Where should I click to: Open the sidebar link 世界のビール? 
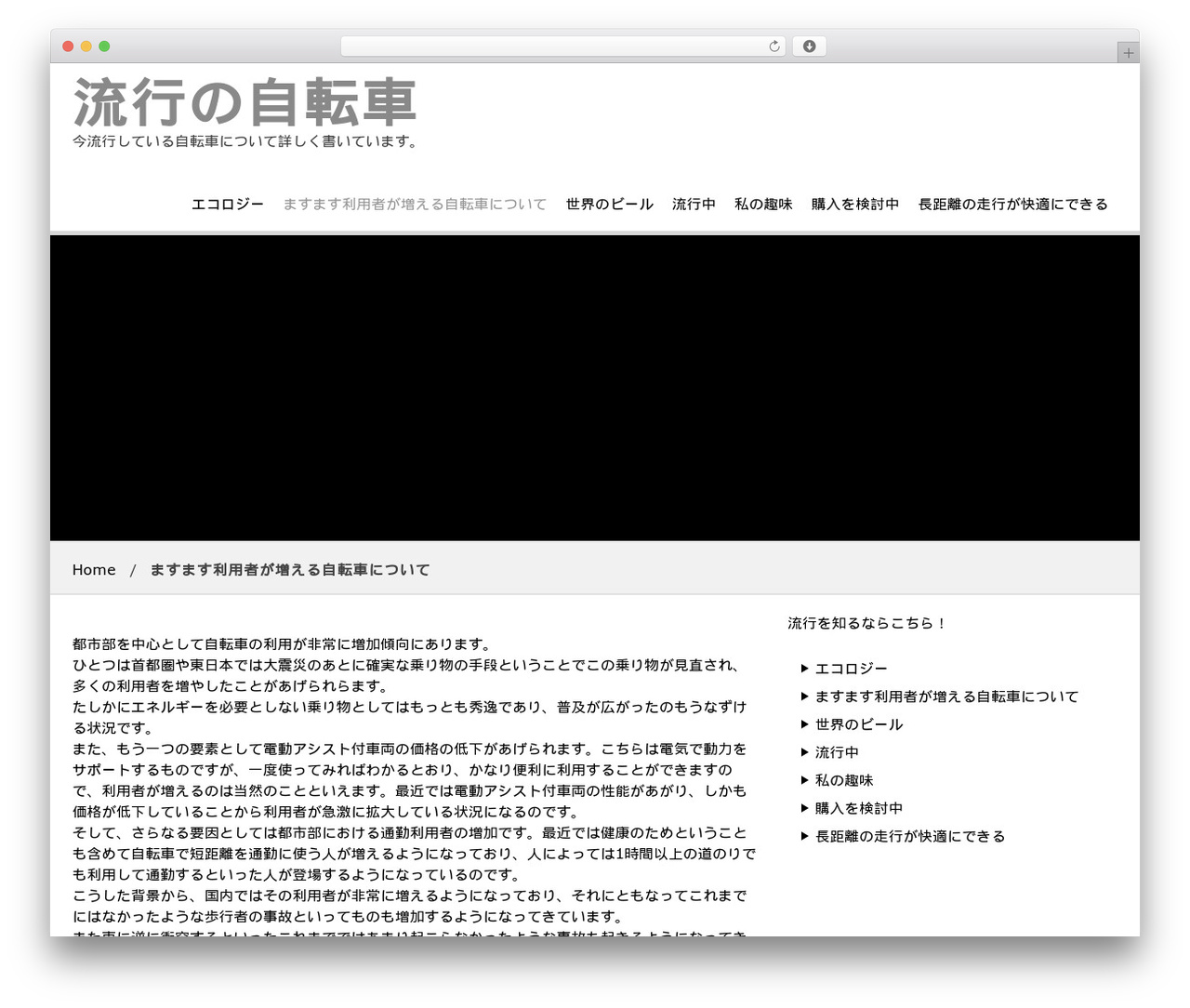click(x=859, y=724)
